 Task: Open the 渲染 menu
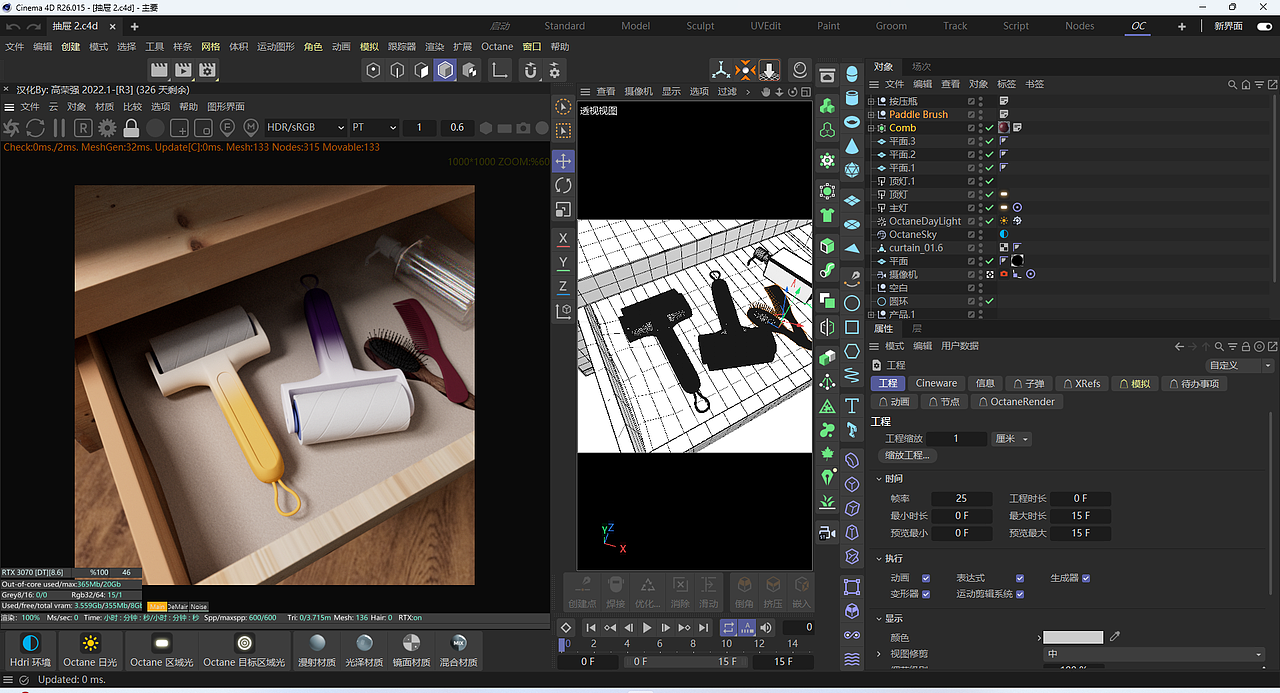tap(434, 46)
